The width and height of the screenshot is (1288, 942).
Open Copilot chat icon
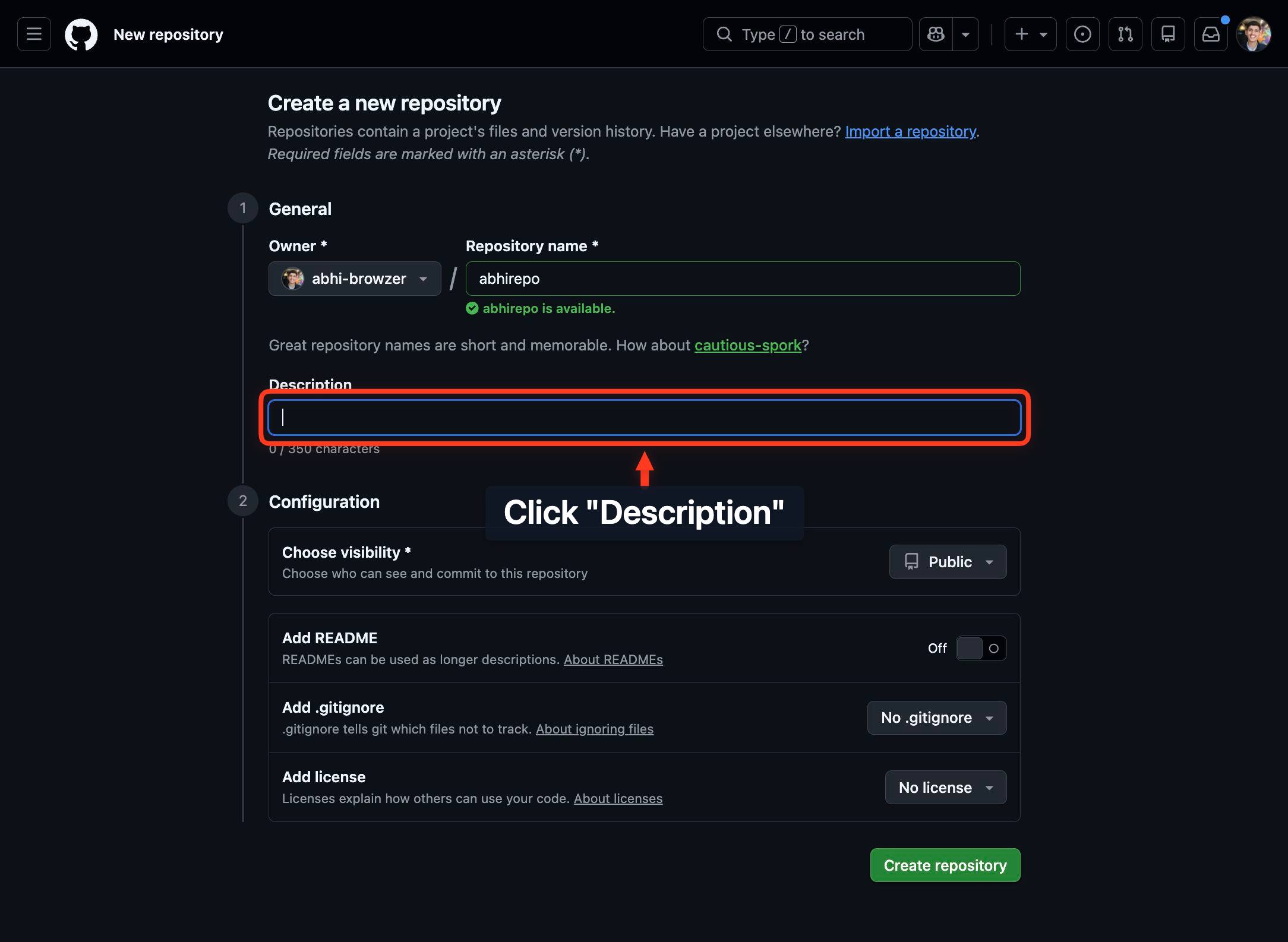(x=936, y=34)
